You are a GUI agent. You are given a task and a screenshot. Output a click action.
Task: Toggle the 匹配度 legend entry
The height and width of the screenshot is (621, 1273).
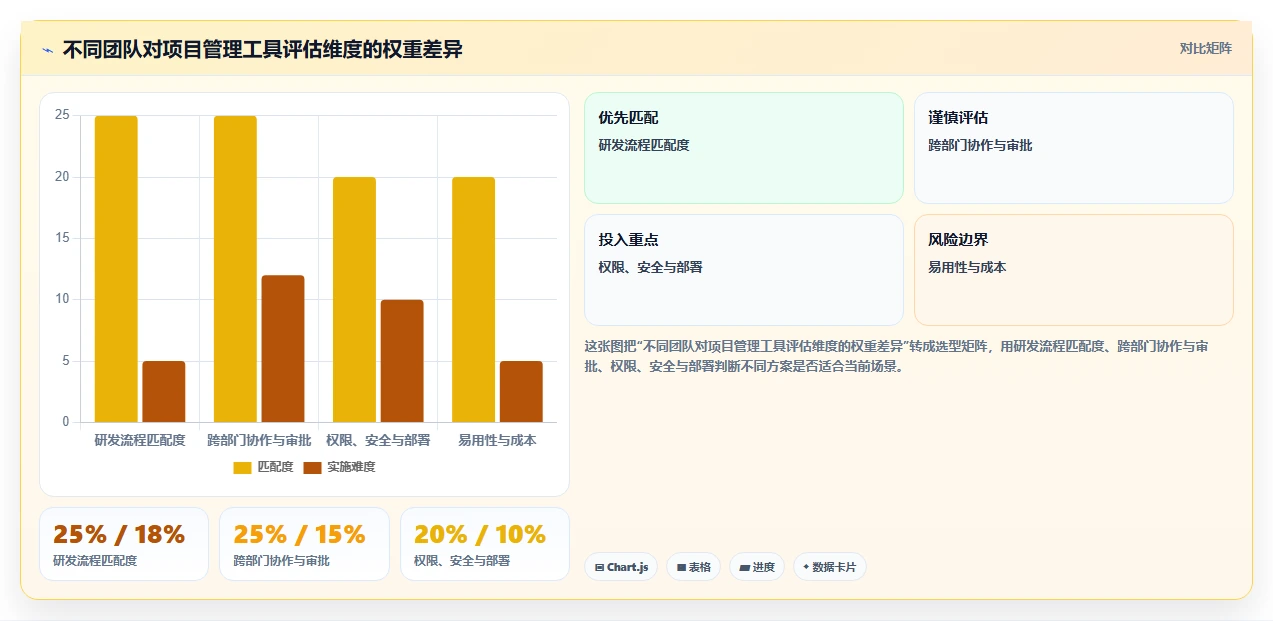pos(264,467)
